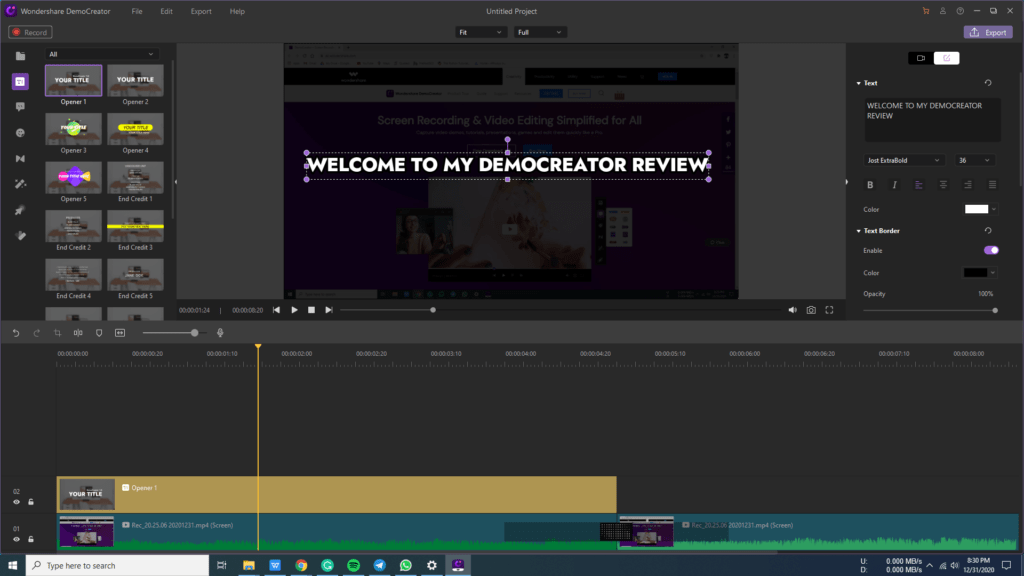
Task: Open the Export menu
Action: (201, 11)
